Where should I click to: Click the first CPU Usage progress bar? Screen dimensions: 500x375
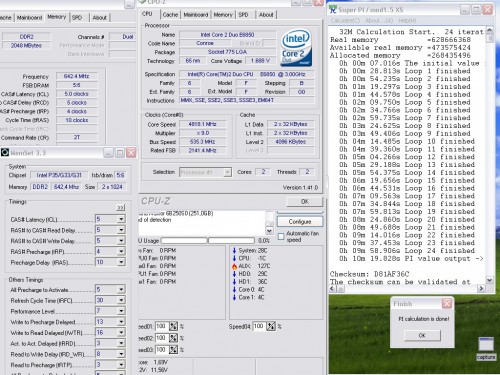pos(184,240)
